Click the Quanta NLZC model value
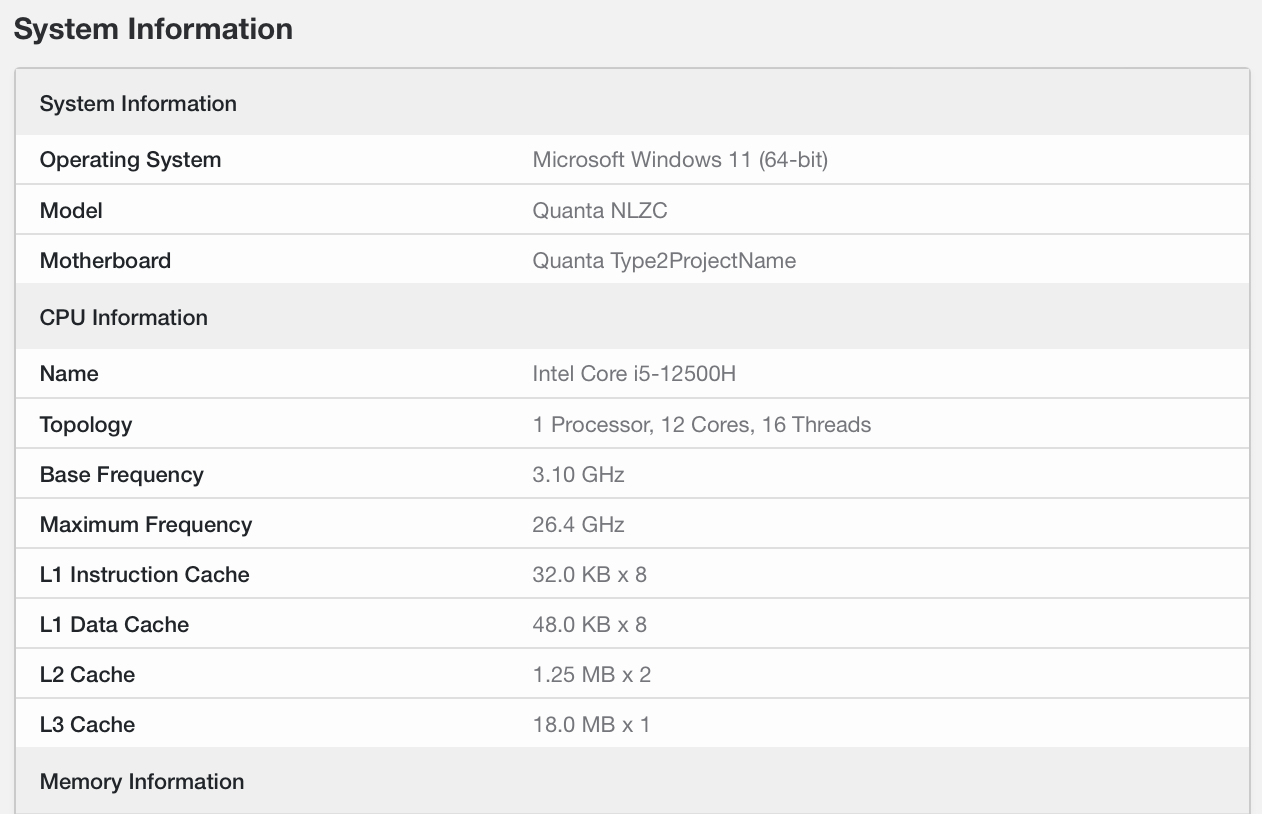 coord(600,210)
